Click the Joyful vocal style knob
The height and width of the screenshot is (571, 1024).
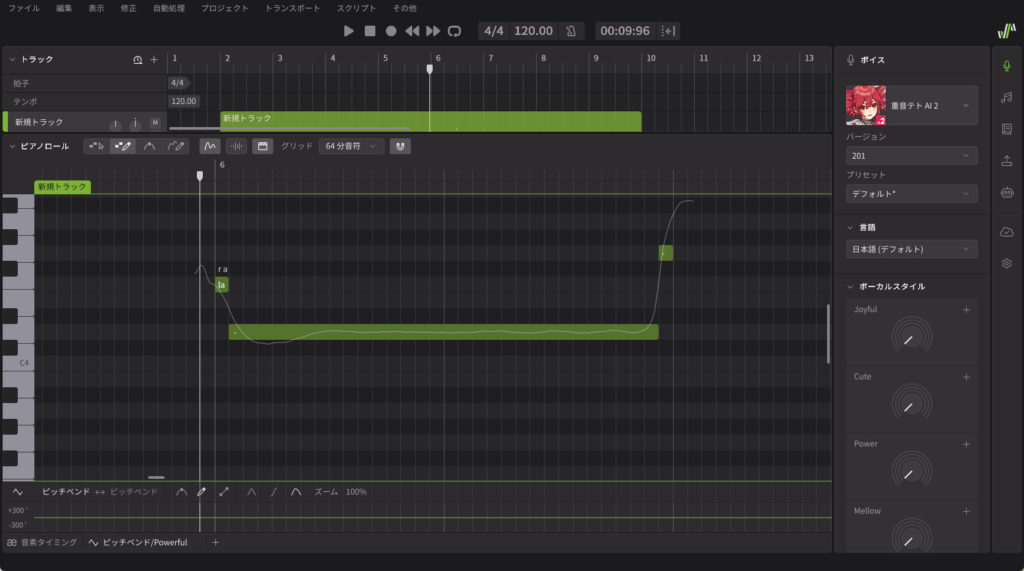coord(909,337)
